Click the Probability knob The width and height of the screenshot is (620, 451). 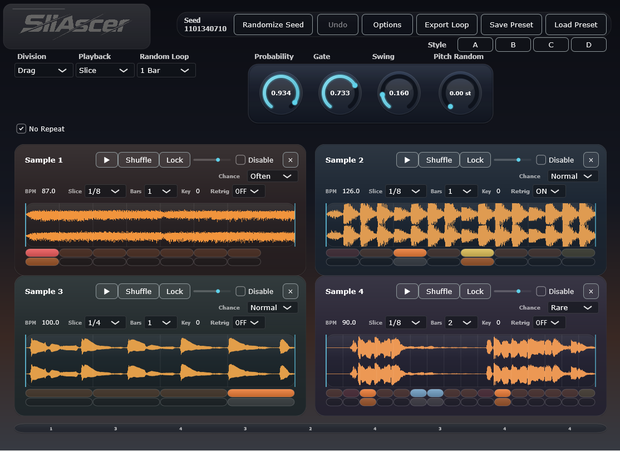pos(281,93)
